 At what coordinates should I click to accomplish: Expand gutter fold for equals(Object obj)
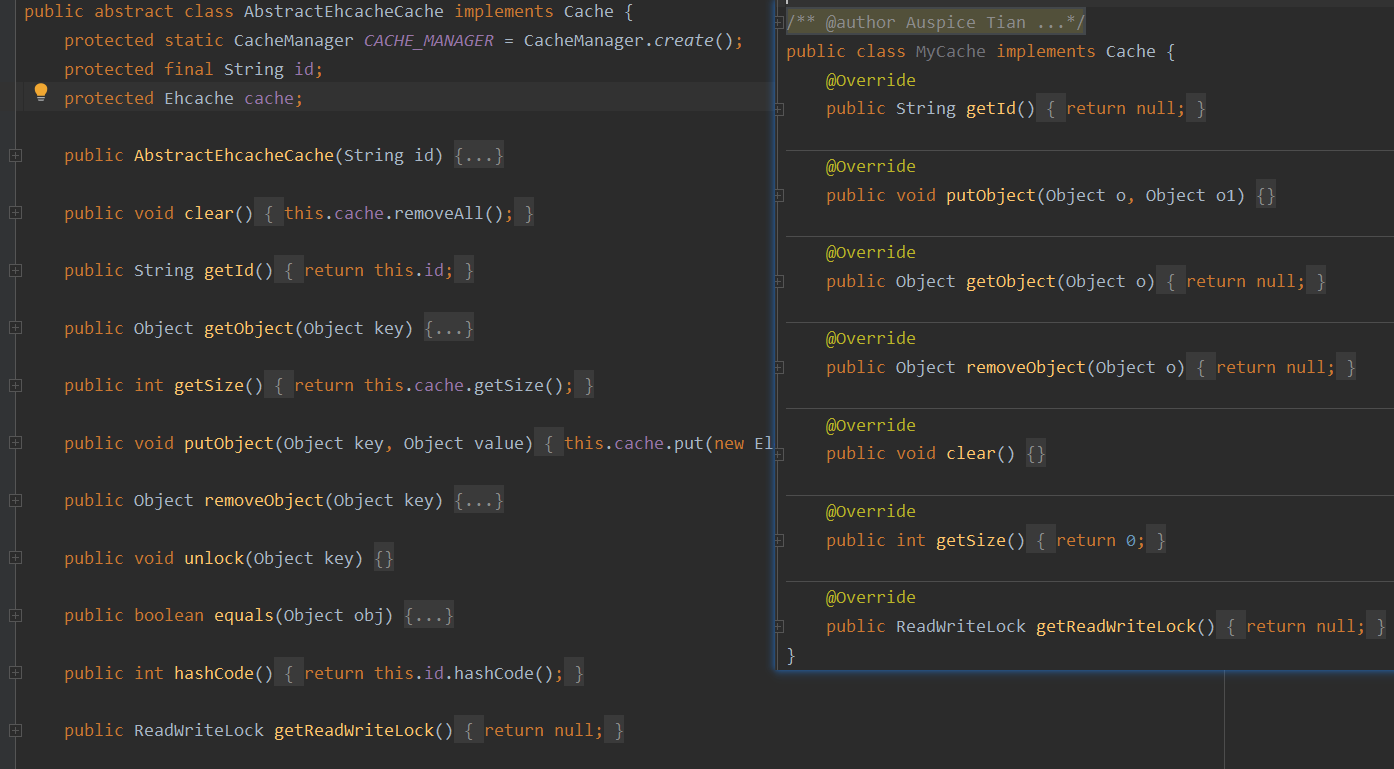tap(15, 615)
